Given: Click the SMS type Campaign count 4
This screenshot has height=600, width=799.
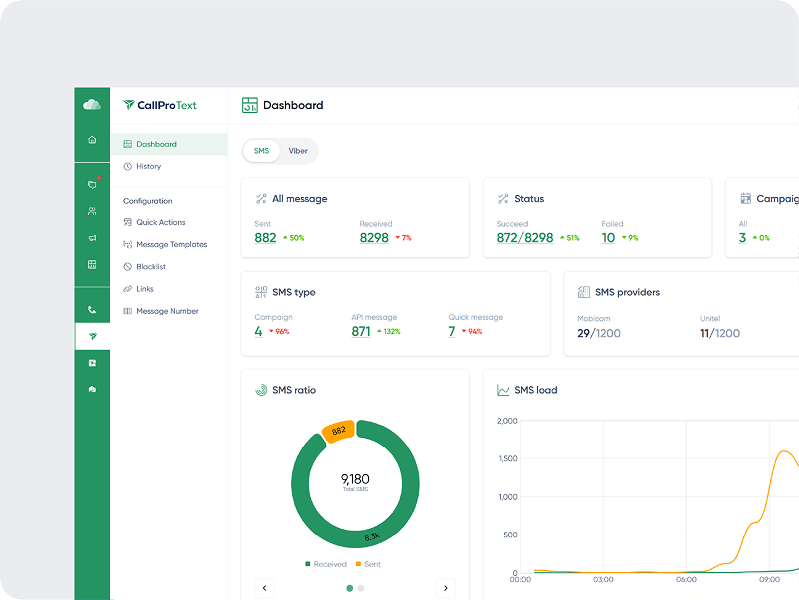Looking at the screenshot, I should [x=258, y=331].
